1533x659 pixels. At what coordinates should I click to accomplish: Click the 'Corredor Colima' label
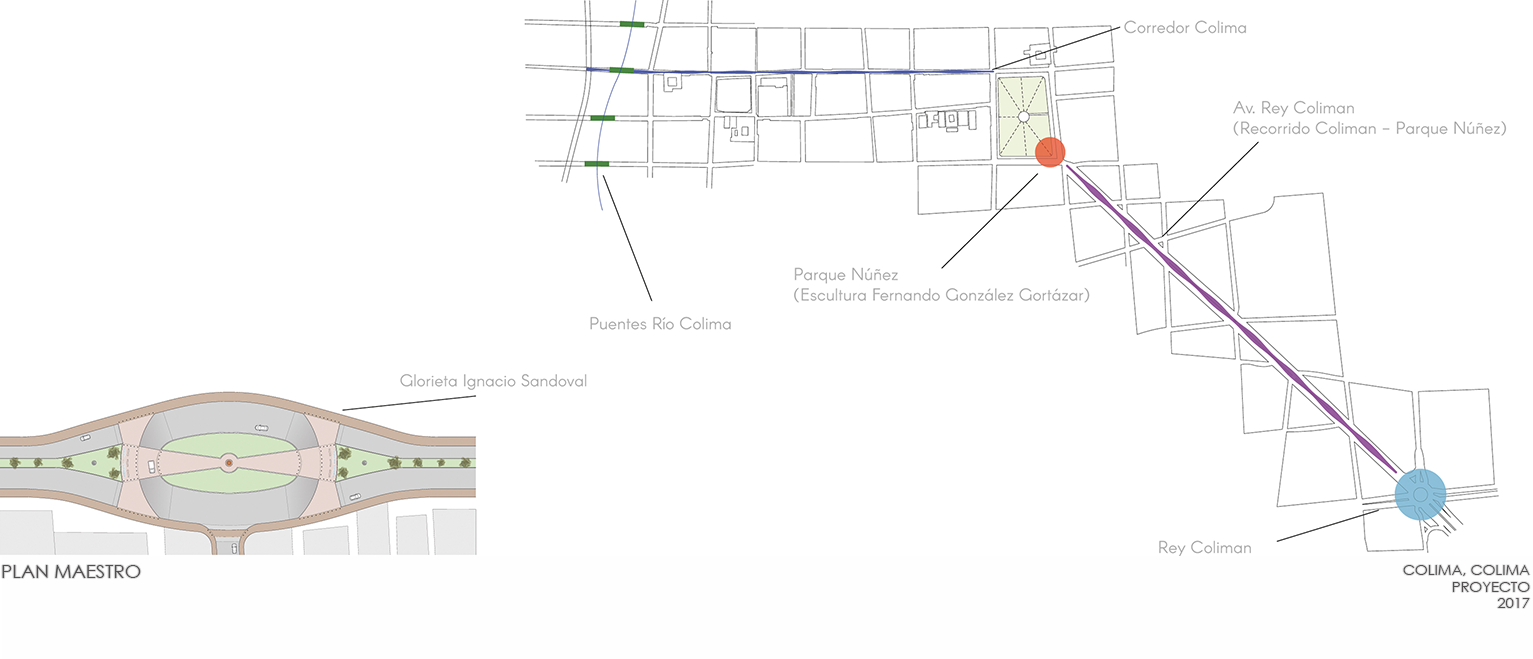click(x=1185, y=28)
